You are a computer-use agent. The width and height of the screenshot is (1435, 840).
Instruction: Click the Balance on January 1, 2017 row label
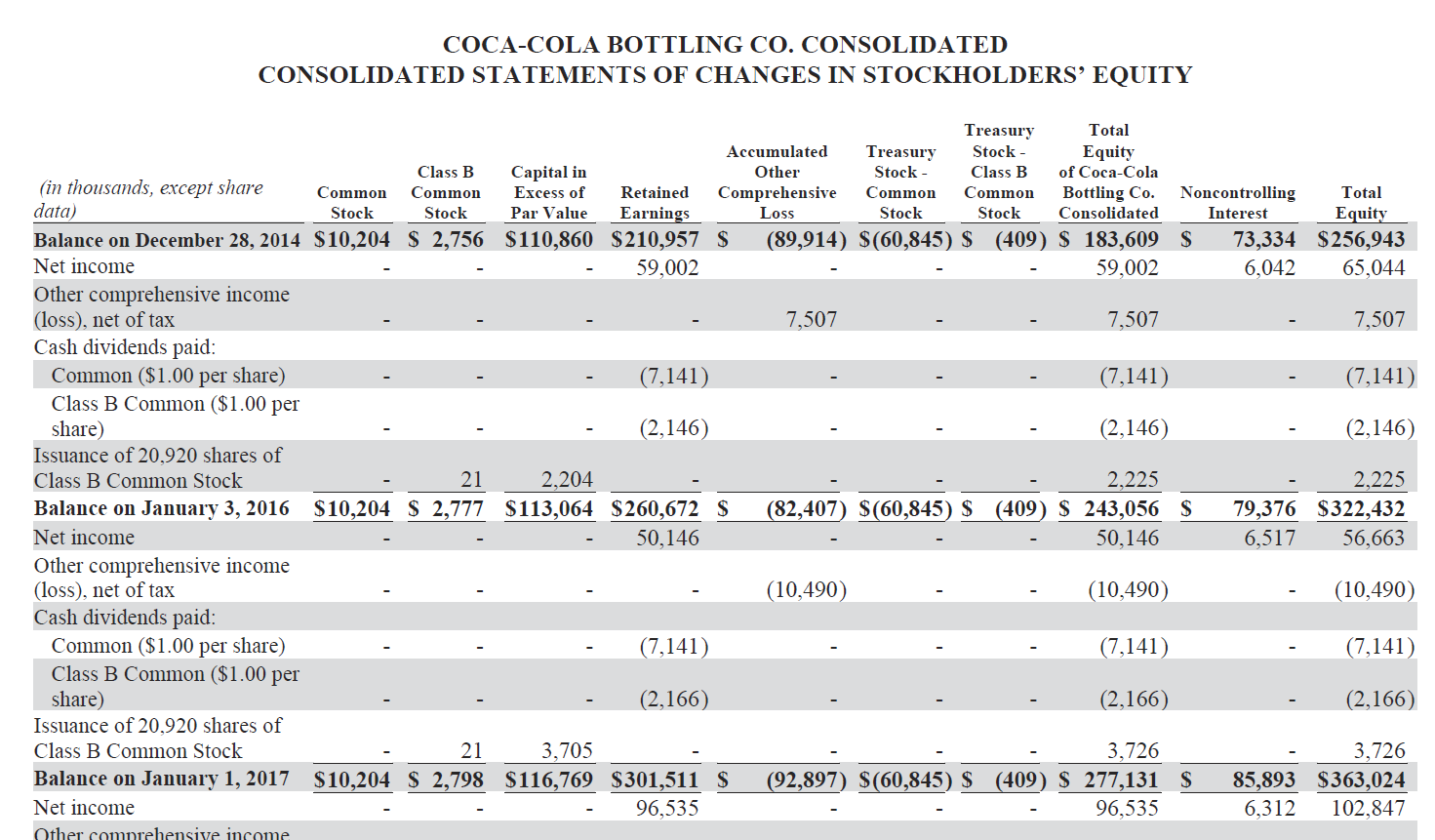(160, 779)
